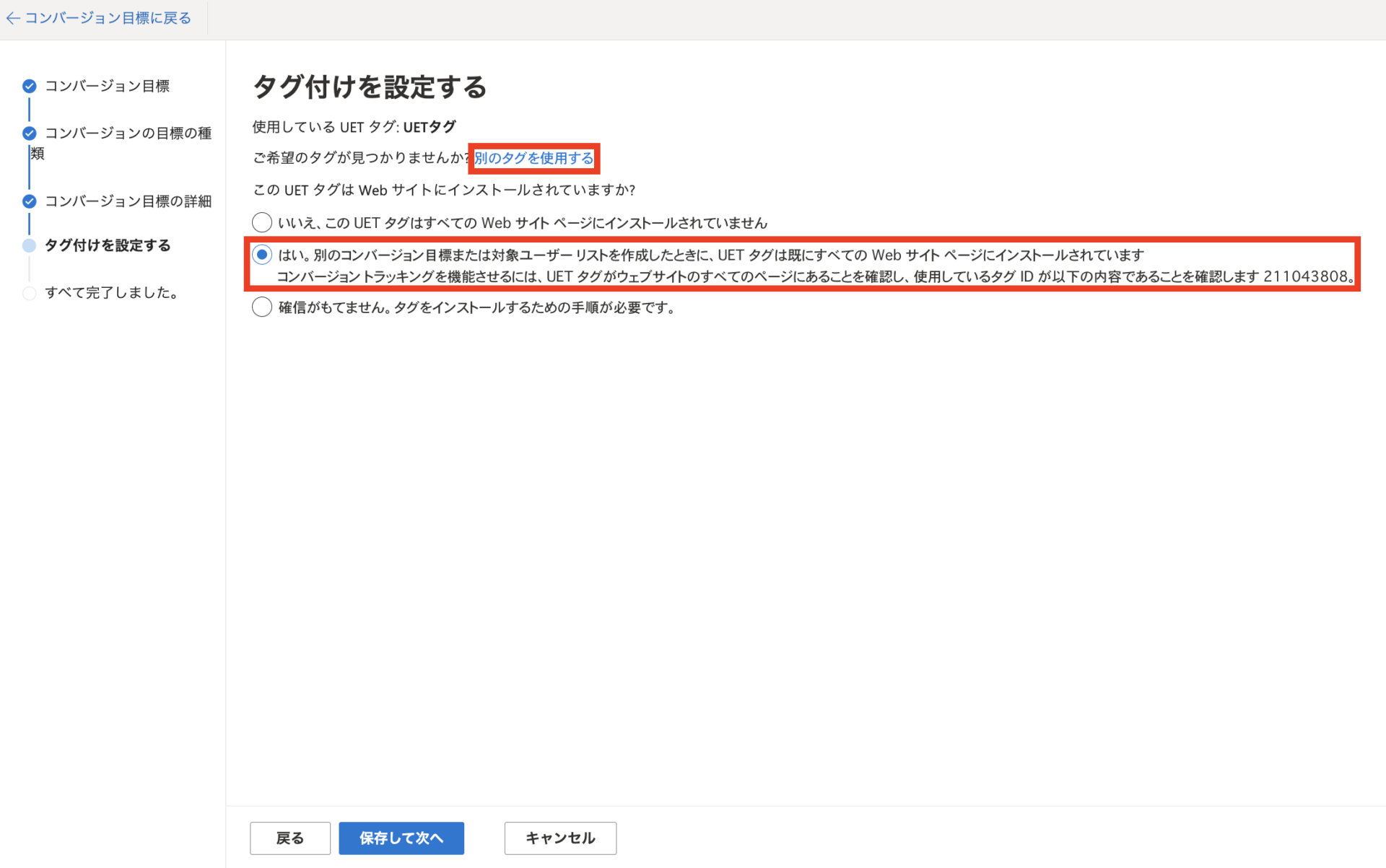Click the checkmark icon beside コンバージョン目標の詳細
The width and height of the screenshot is (1386, 868).
pyautogui.click(x=29, y=201)
